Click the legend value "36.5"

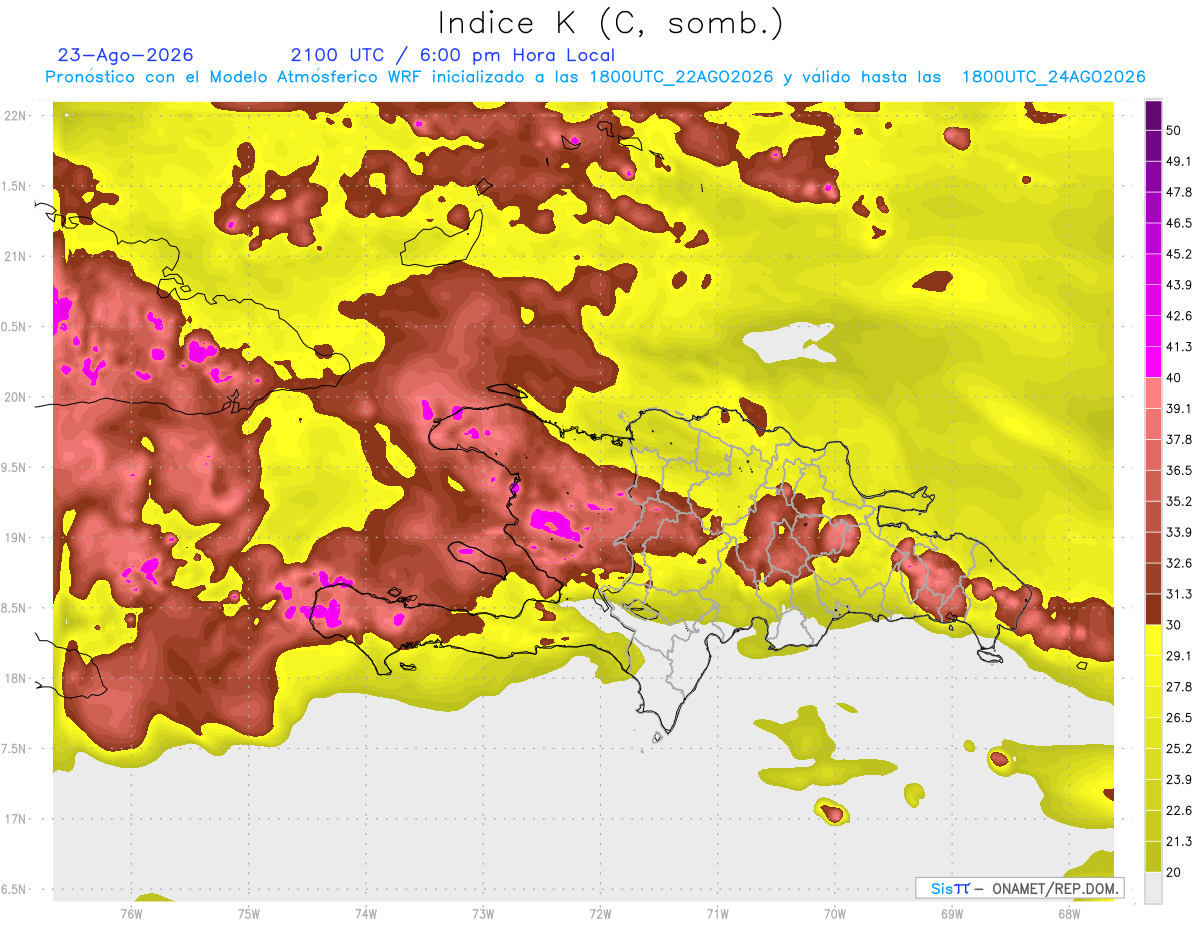pyautogui.click(x=1178, y=470)
